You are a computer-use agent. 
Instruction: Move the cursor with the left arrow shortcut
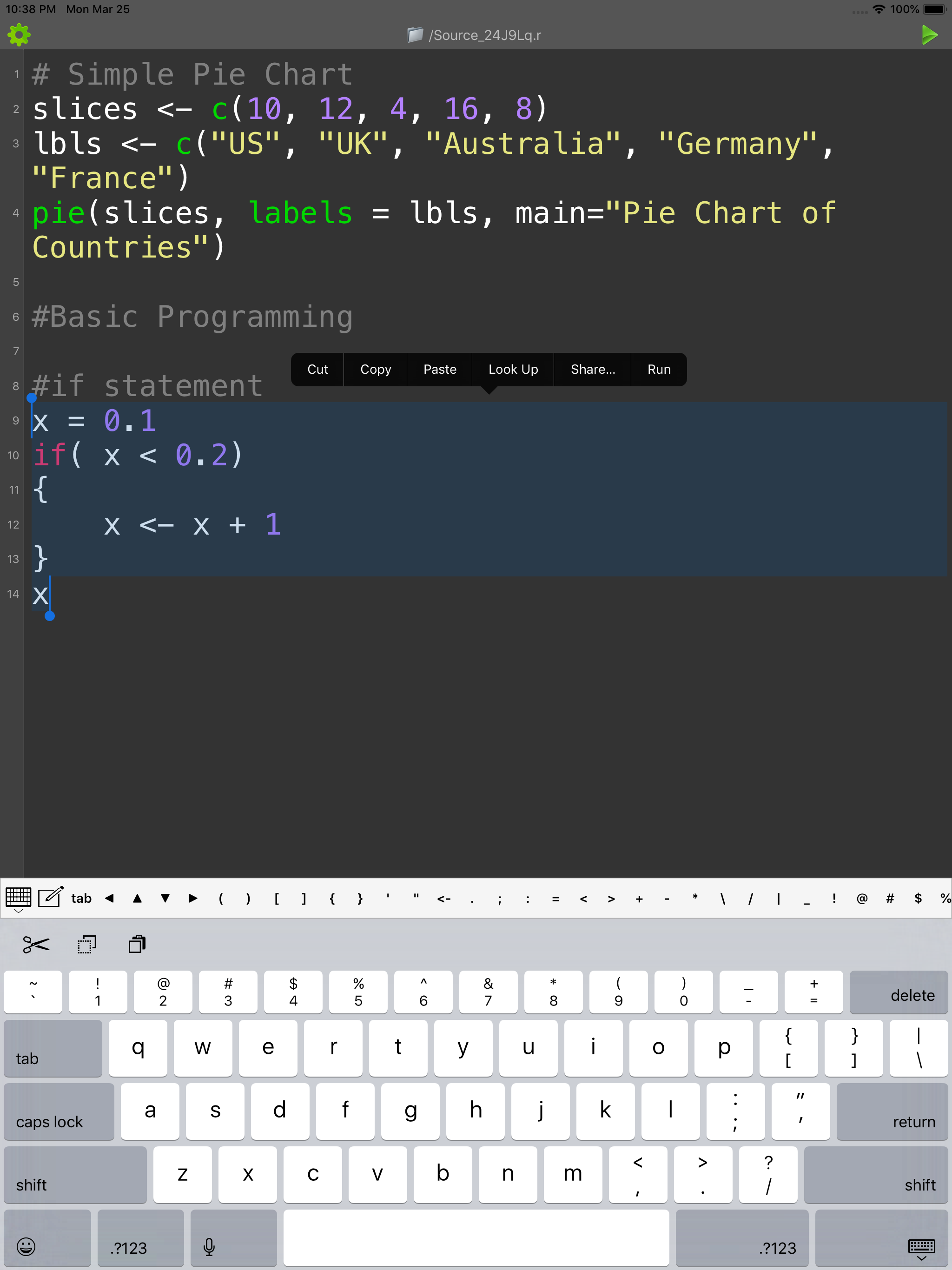pyautogui.click(x=109, y=898)
